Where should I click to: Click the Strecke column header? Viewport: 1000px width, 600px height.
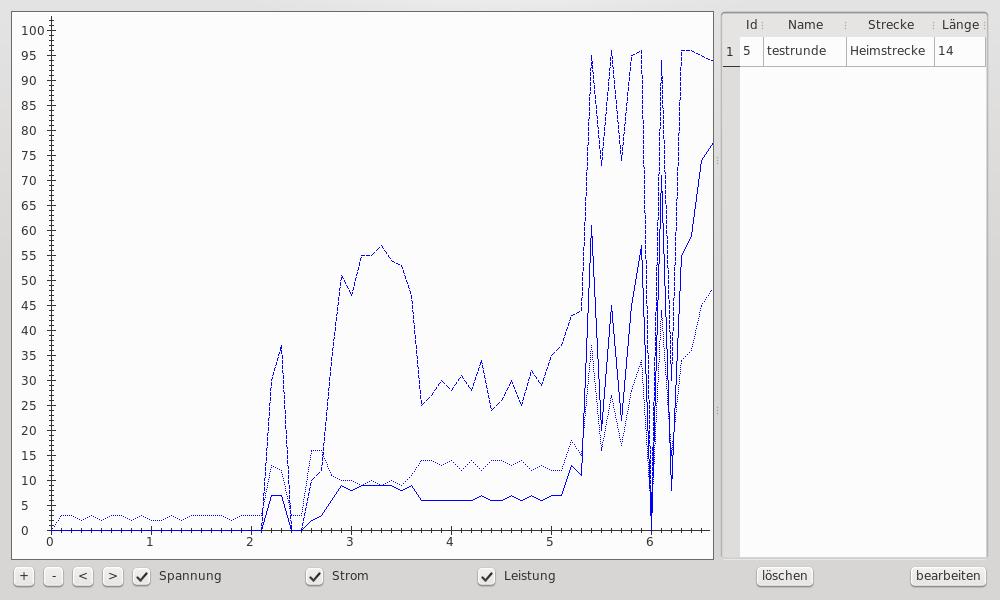[890, 25]
